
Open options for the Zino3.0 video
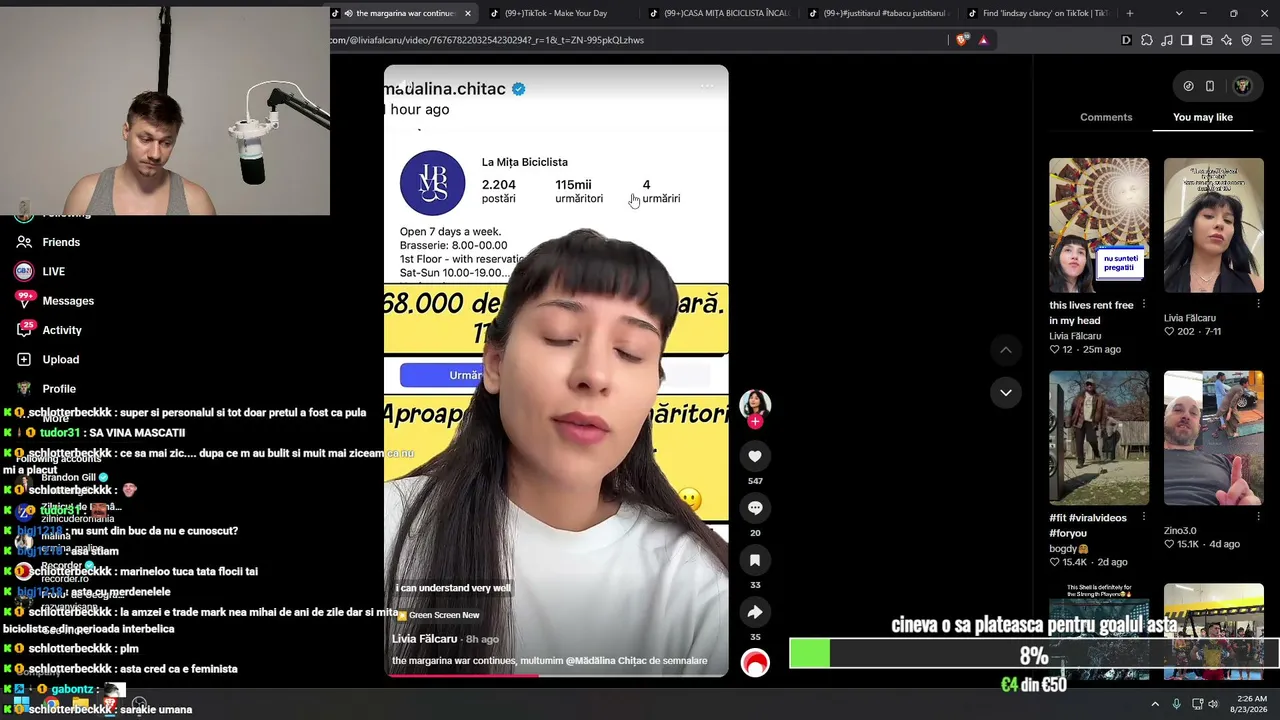[x=1258, y=518]
